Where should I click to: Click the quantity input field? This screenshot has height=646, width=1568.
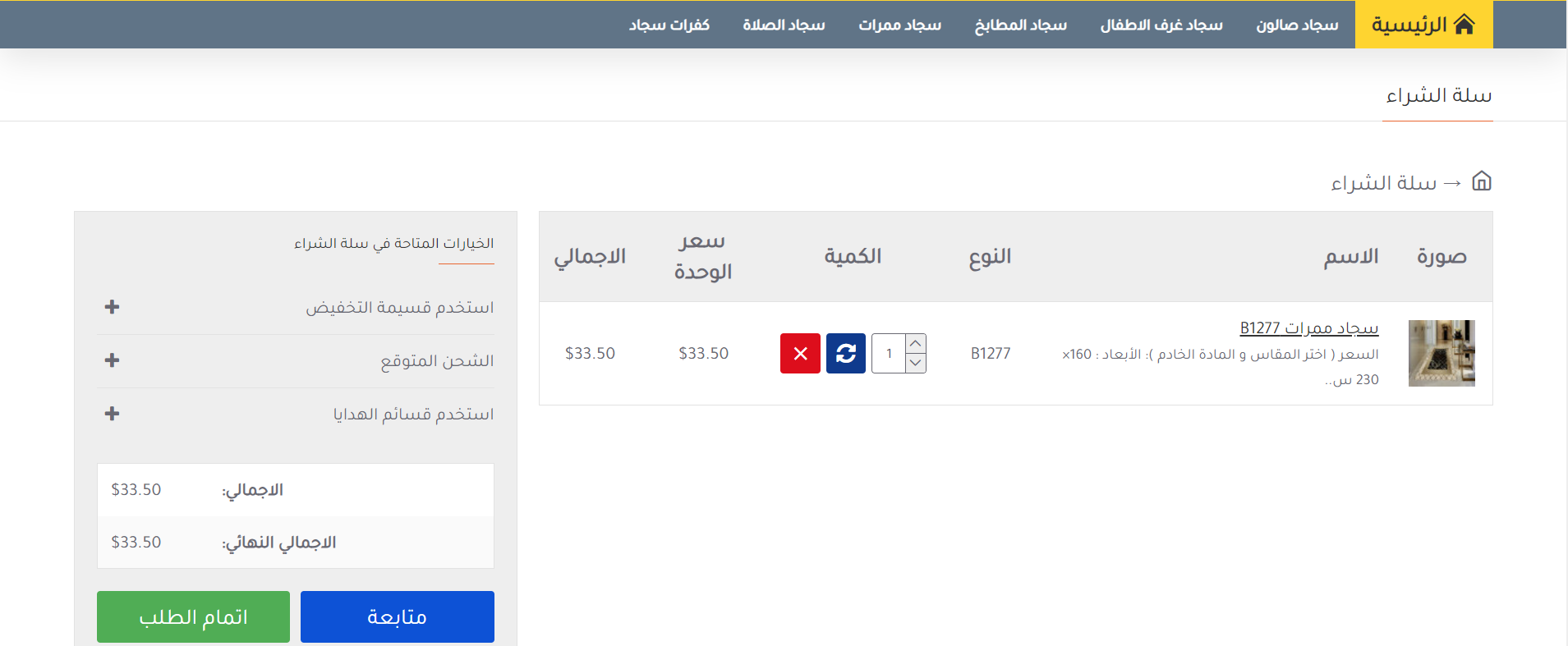tap(889, 354)
